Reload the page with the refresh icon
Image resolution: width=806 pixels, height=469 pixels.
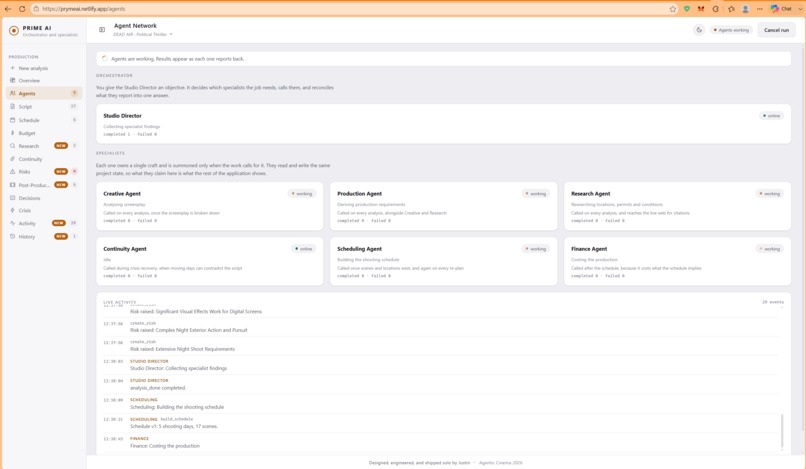[22, 9]
